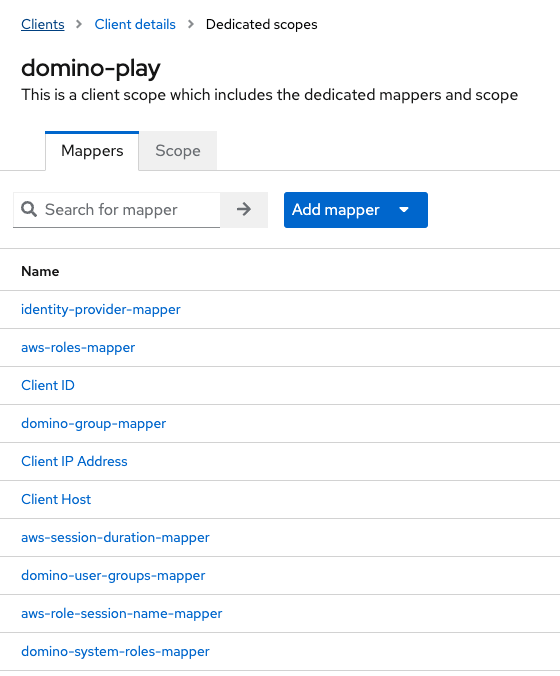This screenshot has width=560, height=676.
Task: Go back to Client details breadcrumb
Action: click(135, 25)
